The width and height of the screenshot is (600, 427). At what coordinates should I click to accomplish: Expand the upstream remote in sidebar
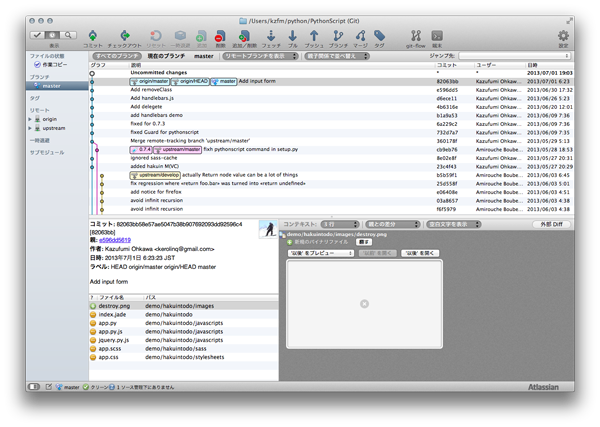pyautogui.click(x=30, y=128)
